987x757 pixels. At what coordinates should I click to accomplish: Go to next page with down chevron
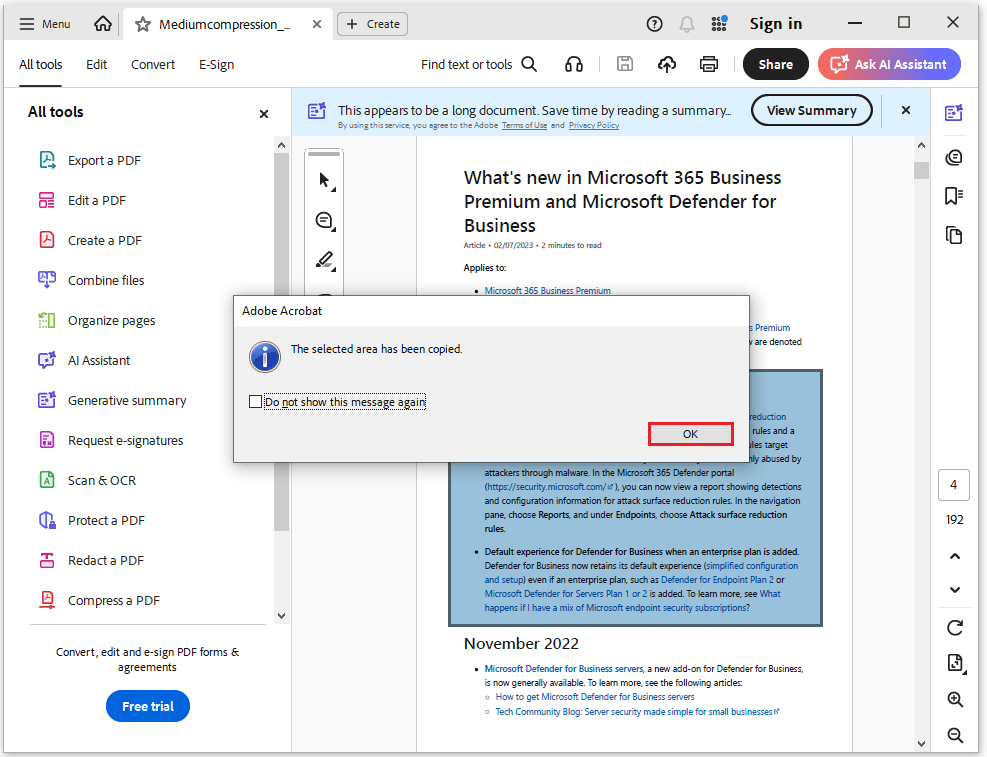coord(955,590)
